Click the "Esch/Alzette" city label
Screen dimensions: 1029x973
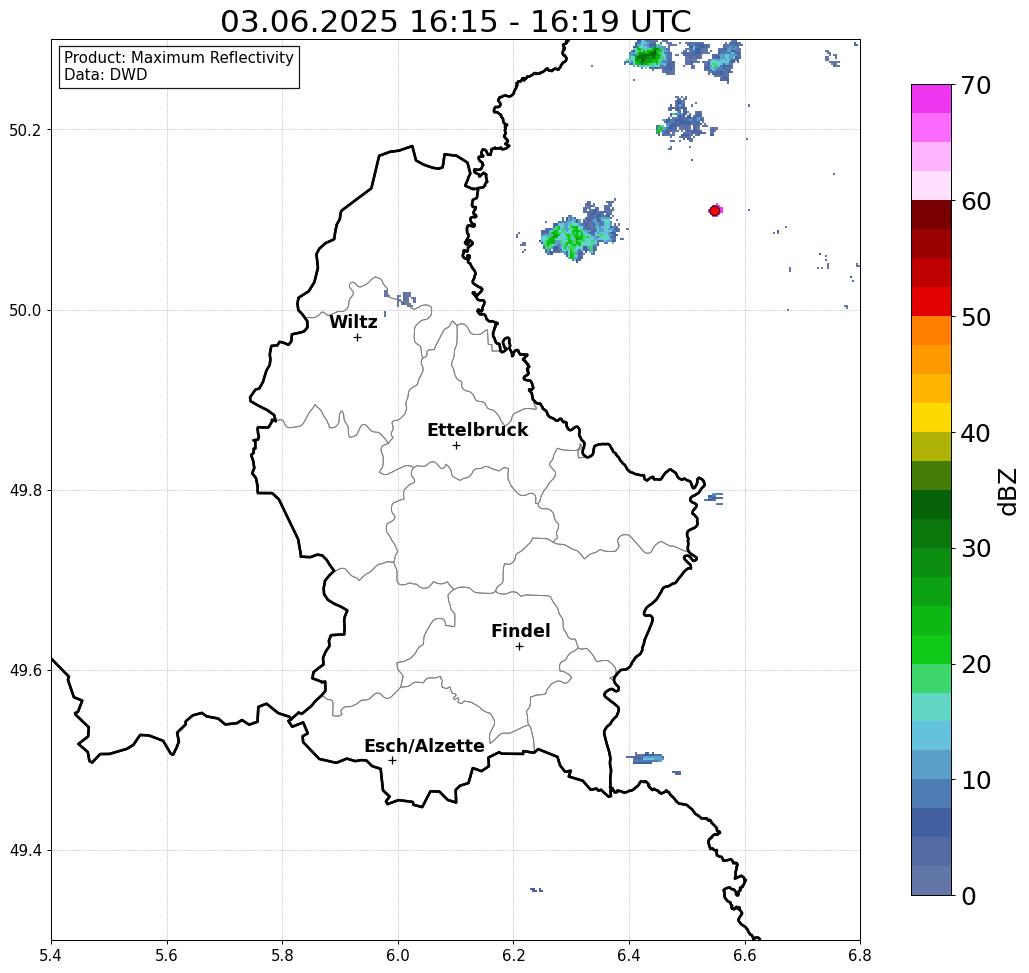click(x=424, y=746)
